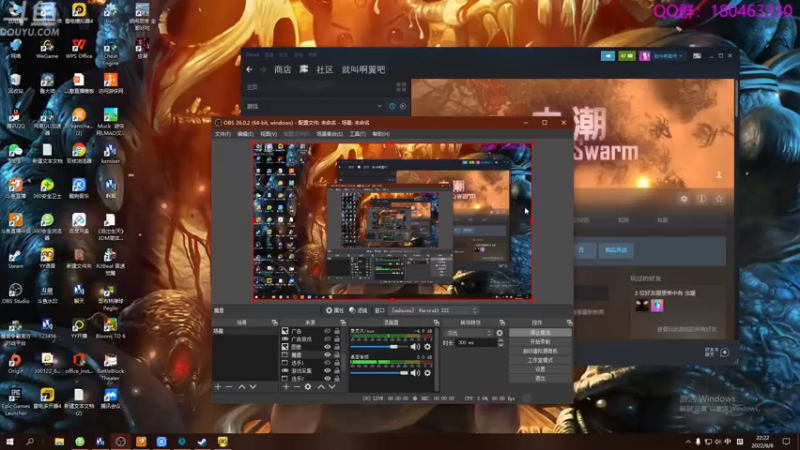Favorite the game with Steam star icon
Viewport: 800px width, 450px height.
[x=719, y=199]
